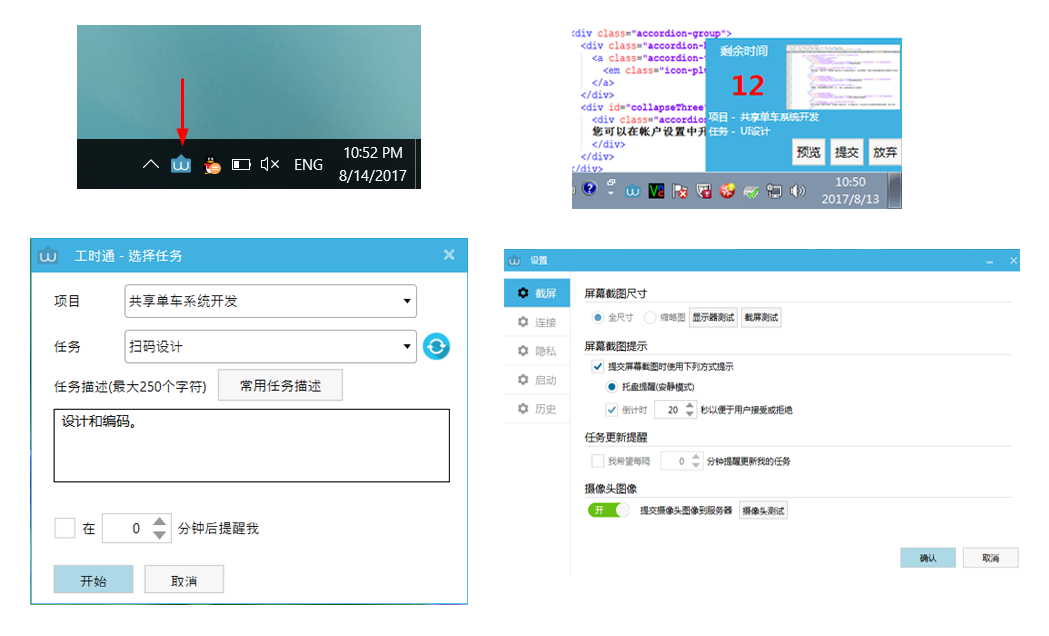1049x636 pixels.
Task: Click the blue help question mark tray icon
Action: 589,188
